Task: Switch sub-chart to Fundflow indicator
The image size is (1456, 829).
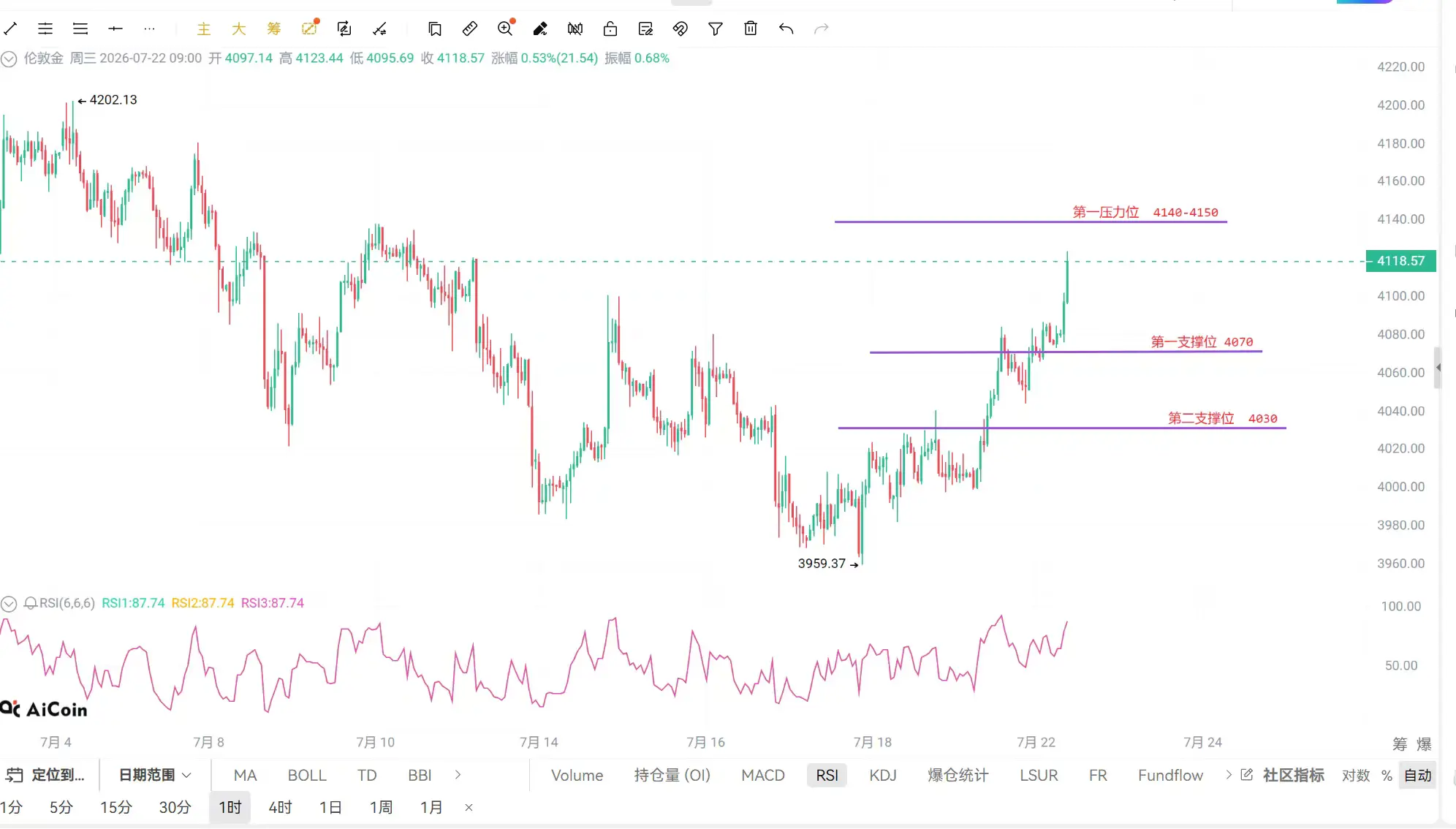Action: point(1170,775)
